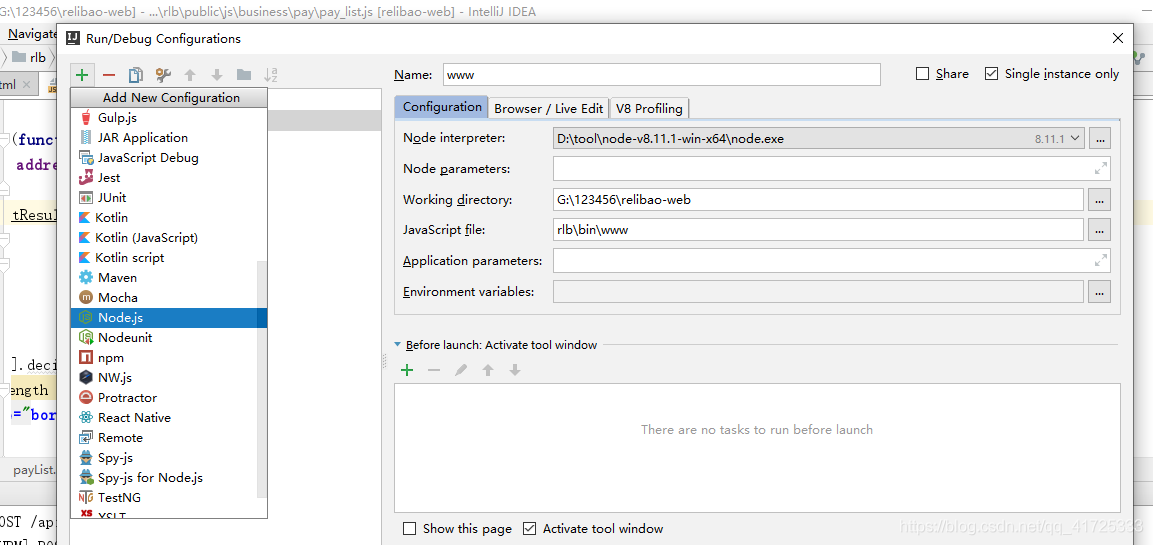Open the Node interpreter dropdown
Viewport: 1153px width, 545px height.
[x=1075, y=139]
